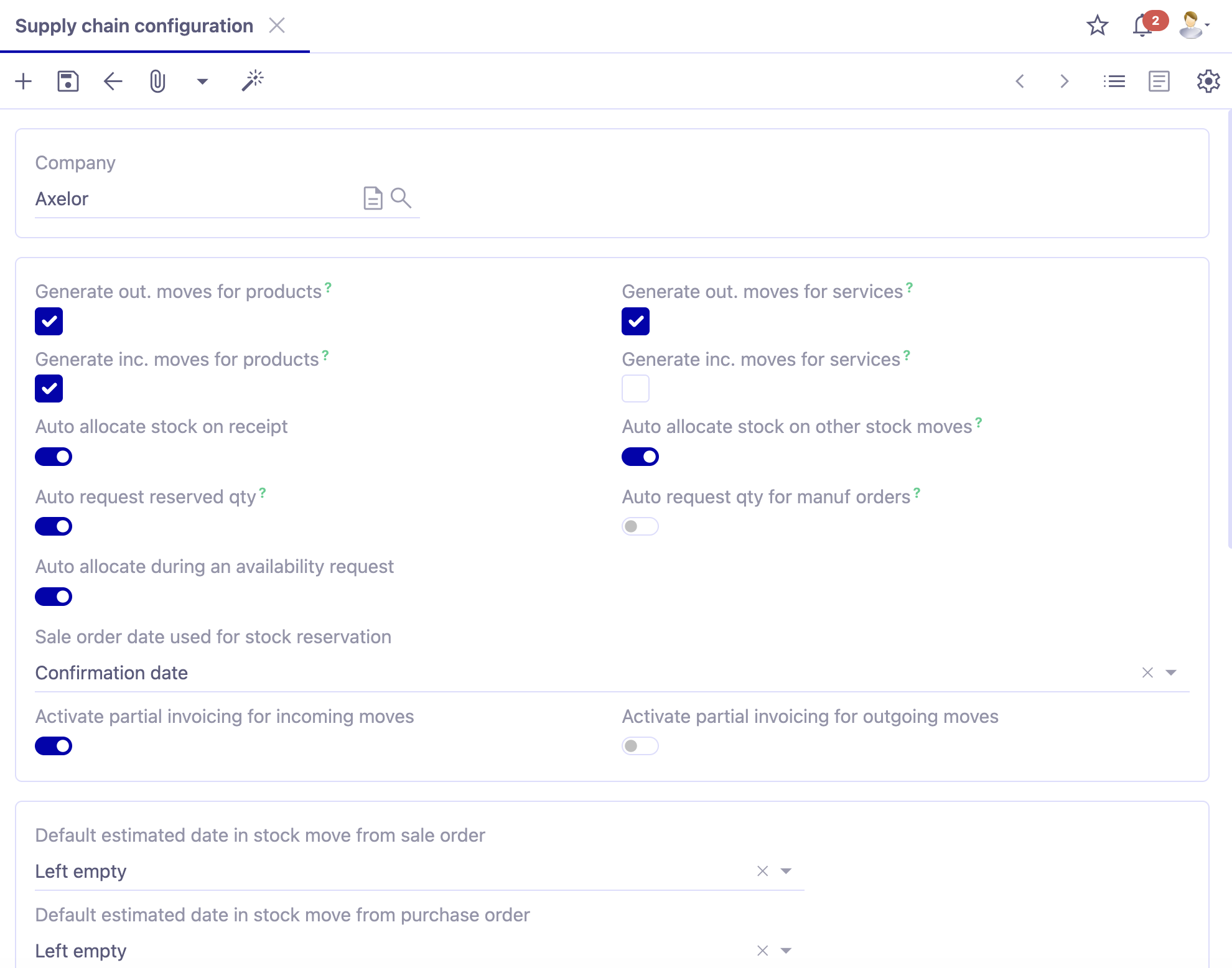Save the configuration using the save icon

(68, 81)
